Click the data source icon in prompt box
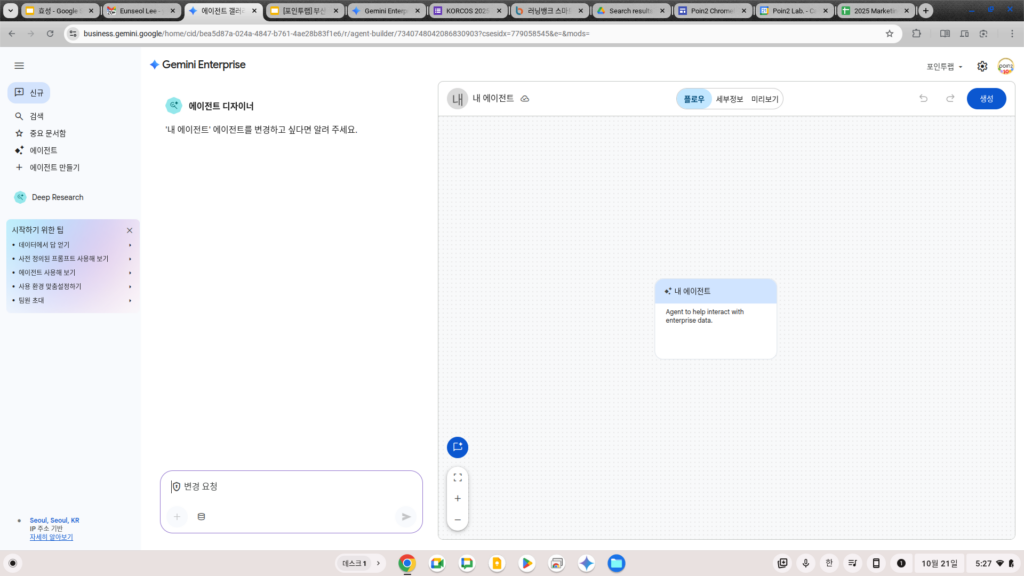Image resolution: width=1024 pixels, height=576 pixels. (x=201, y=517)
